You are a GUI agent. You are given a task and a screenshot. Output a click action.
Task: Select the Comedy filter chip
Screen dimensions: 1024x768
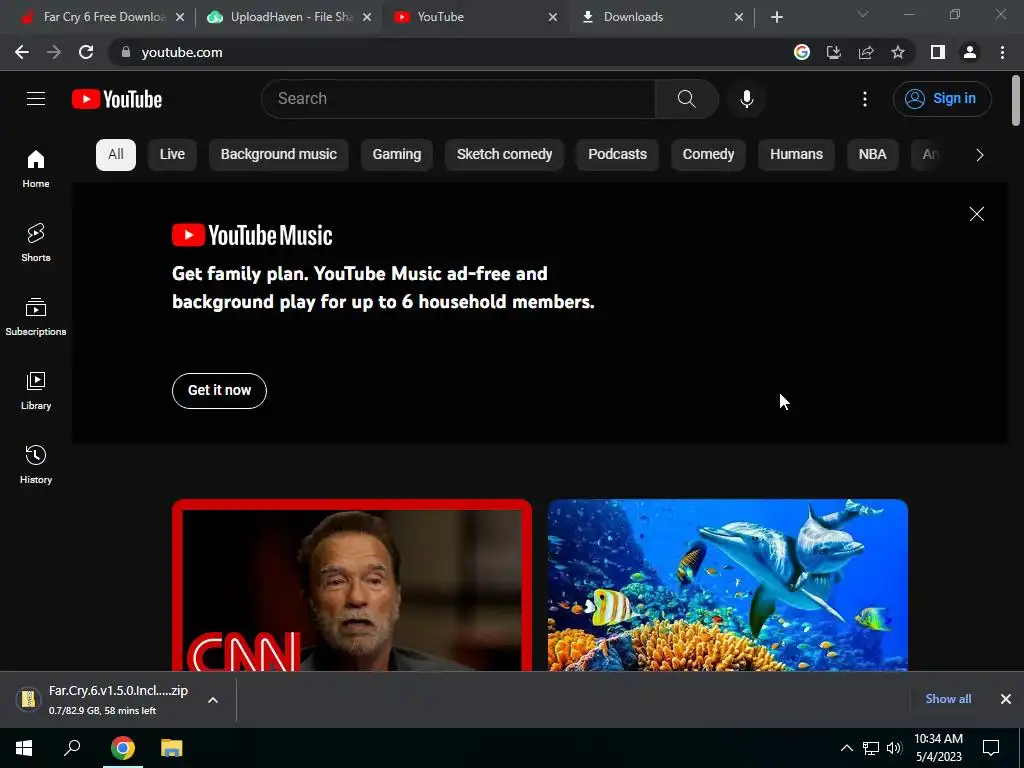[x=708, y=155]
